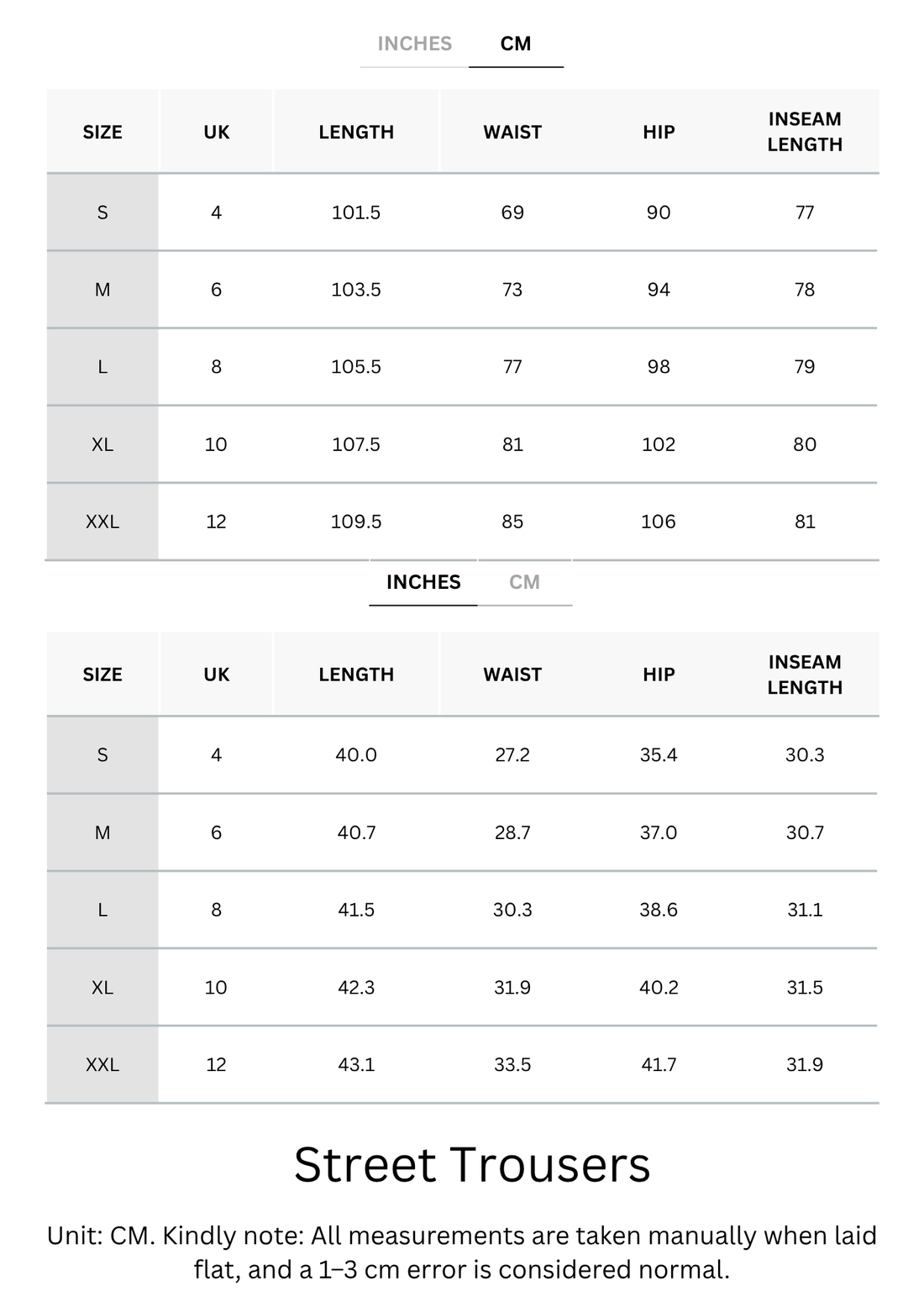Click the INSEAM LENGTH header in inches table
Image resolution: width=924 pixels, height=1307 pixels.
pyautogui.click(x=805, y=674)
